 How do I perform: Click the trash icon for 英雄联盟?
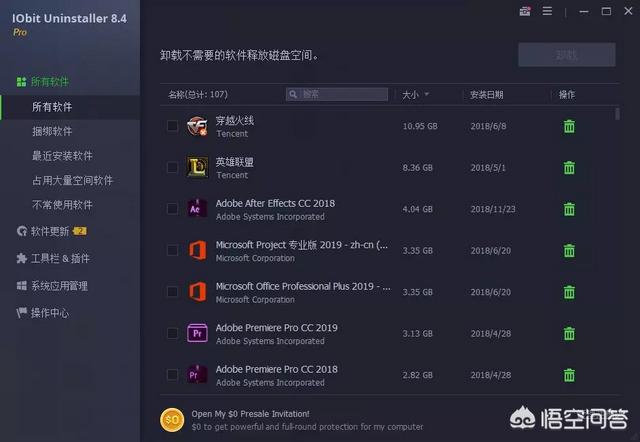[x=569, y=168]
